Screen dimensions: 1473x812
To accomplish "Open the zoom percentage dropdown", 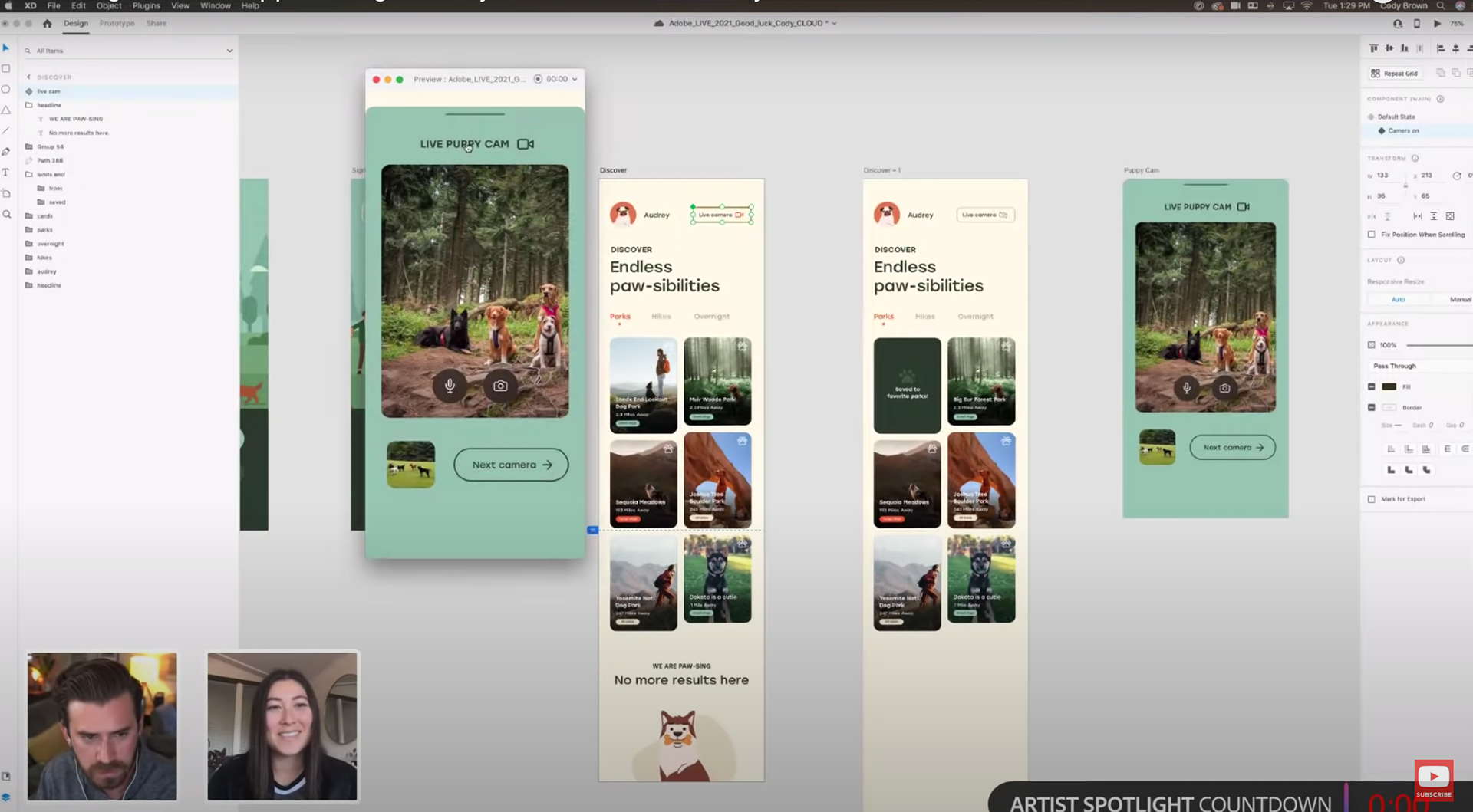I will (1458, 24).
